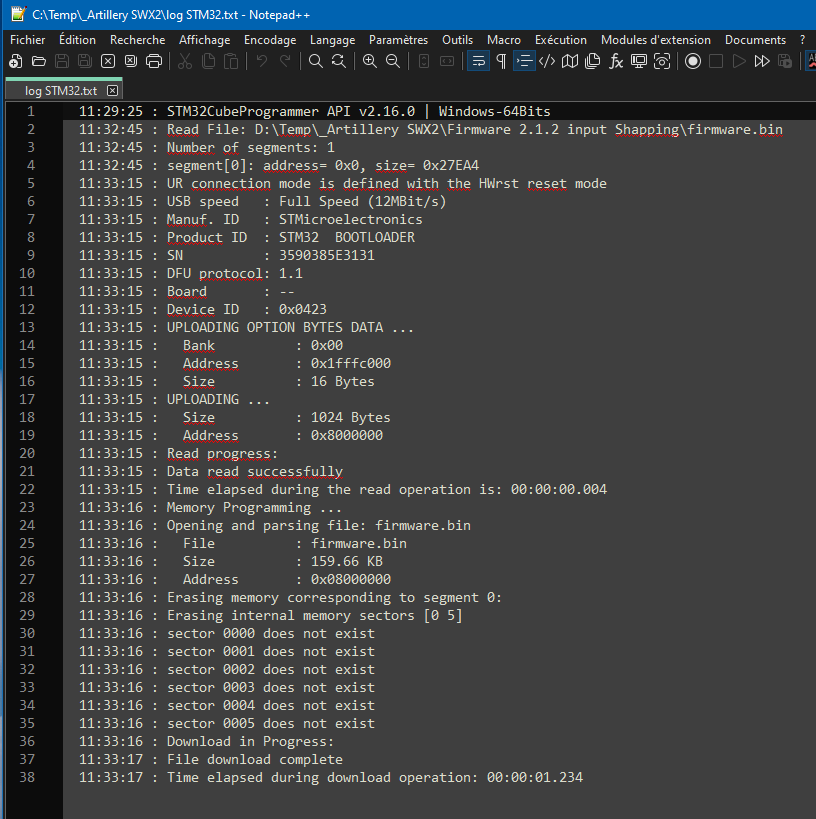Toggle the Word Wrap button
Screen dimensions: 816x819
click(x=478, y=61)
